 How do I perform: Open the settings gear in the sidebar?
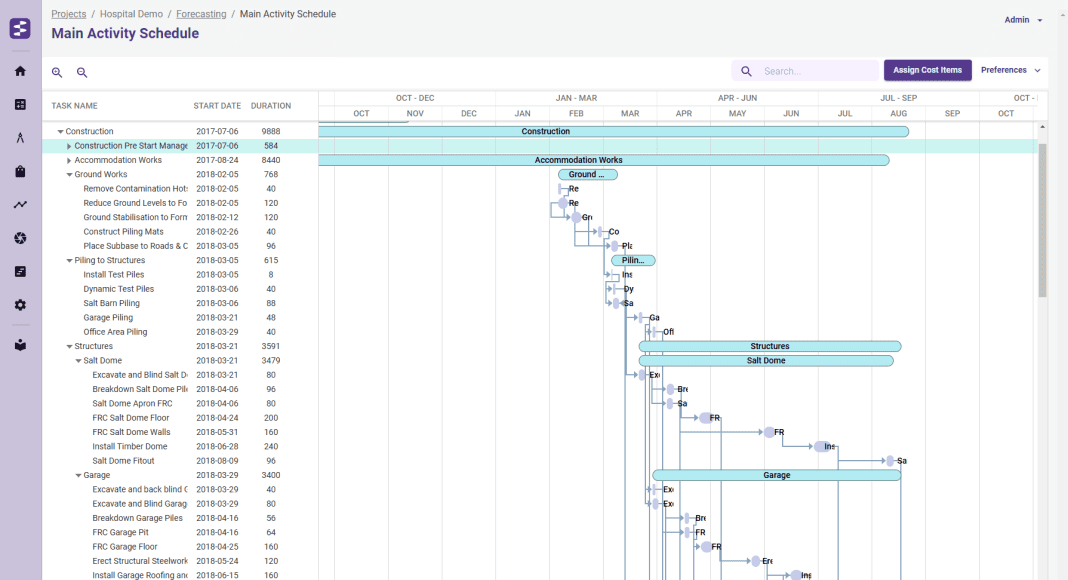coord(20,304)
